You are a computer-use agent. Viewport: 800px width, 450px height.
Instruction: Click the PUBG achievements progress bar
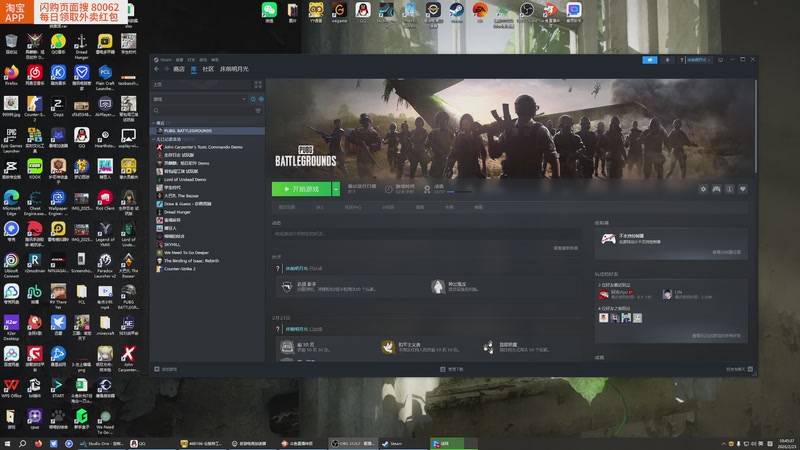tap(459, 192)
